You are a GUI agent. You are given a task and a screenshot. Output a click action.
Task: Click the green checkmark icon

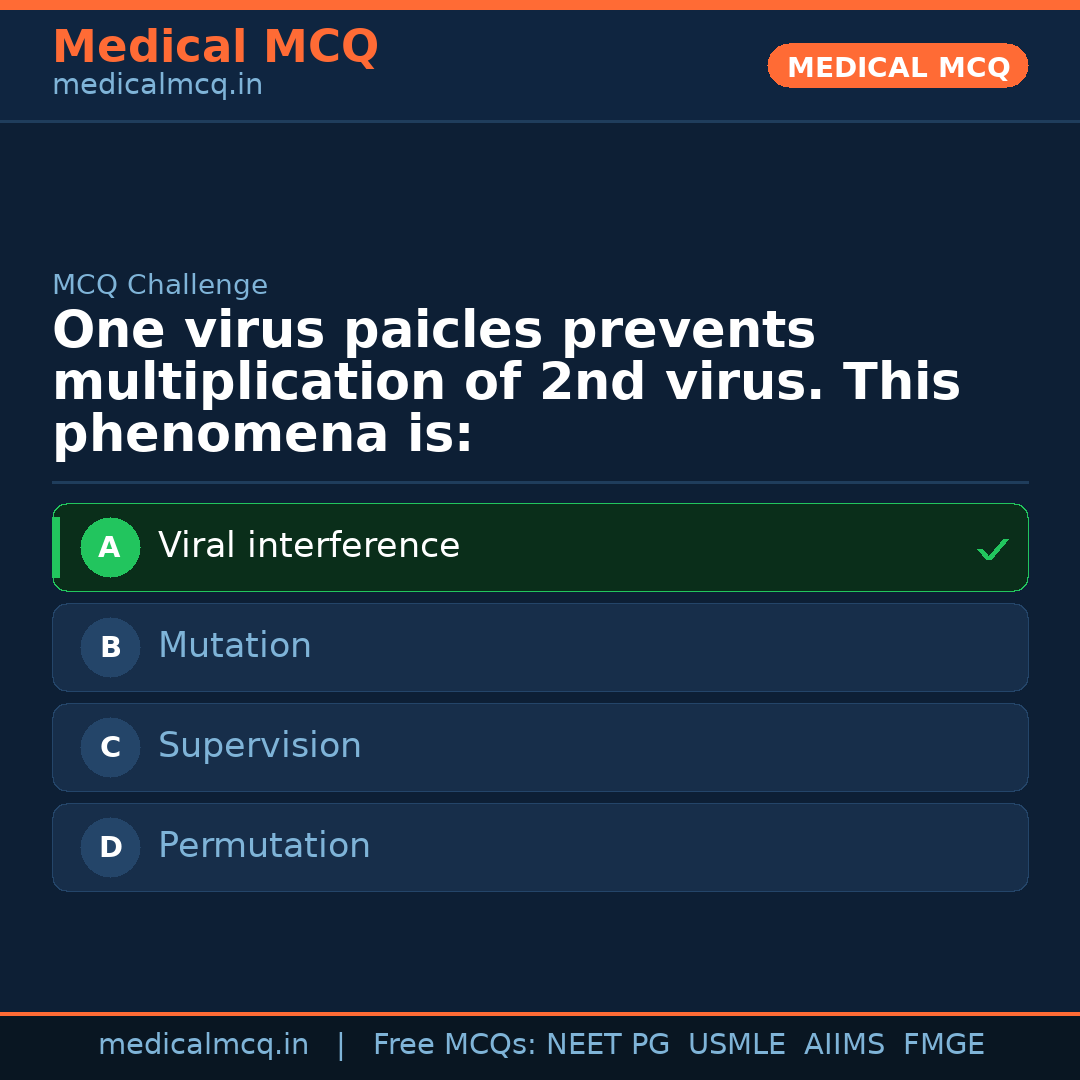coord(992,549)
